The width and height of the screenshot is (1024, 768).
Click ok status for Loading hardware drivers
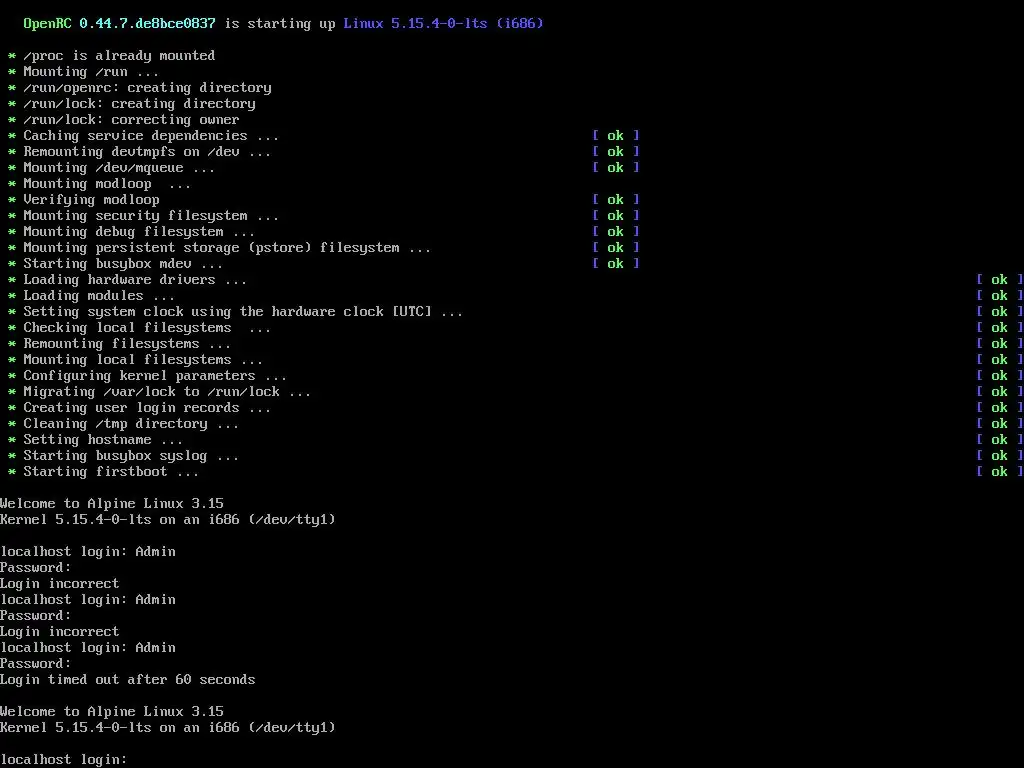(x=1000, y=280)
